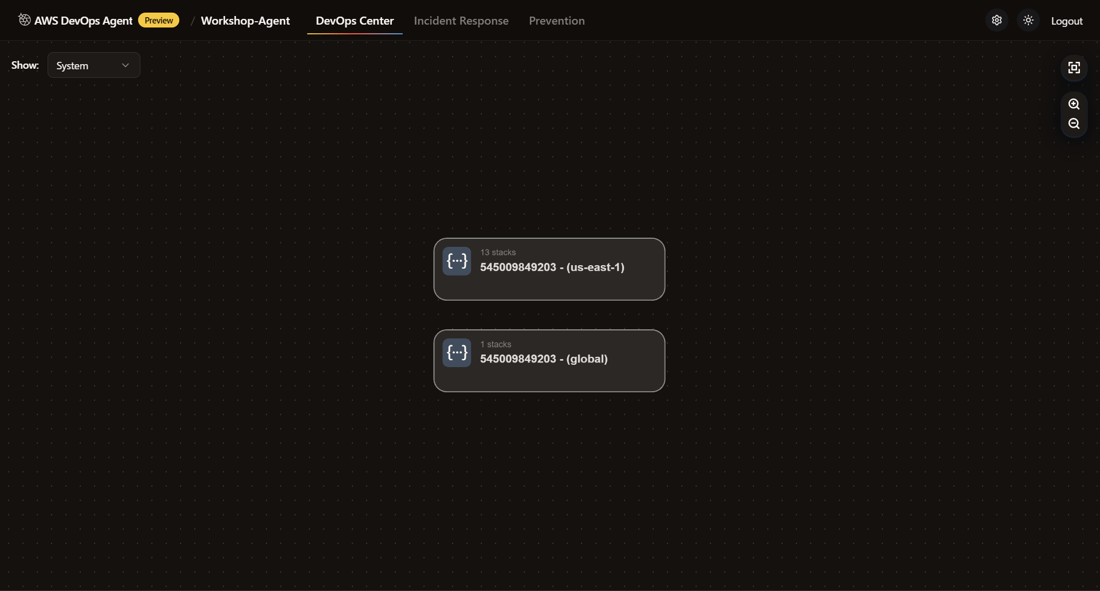Switch to the Incident Response tab
Image resolution: width=1100 pixels, height=591 pixels.
(463, 20)
